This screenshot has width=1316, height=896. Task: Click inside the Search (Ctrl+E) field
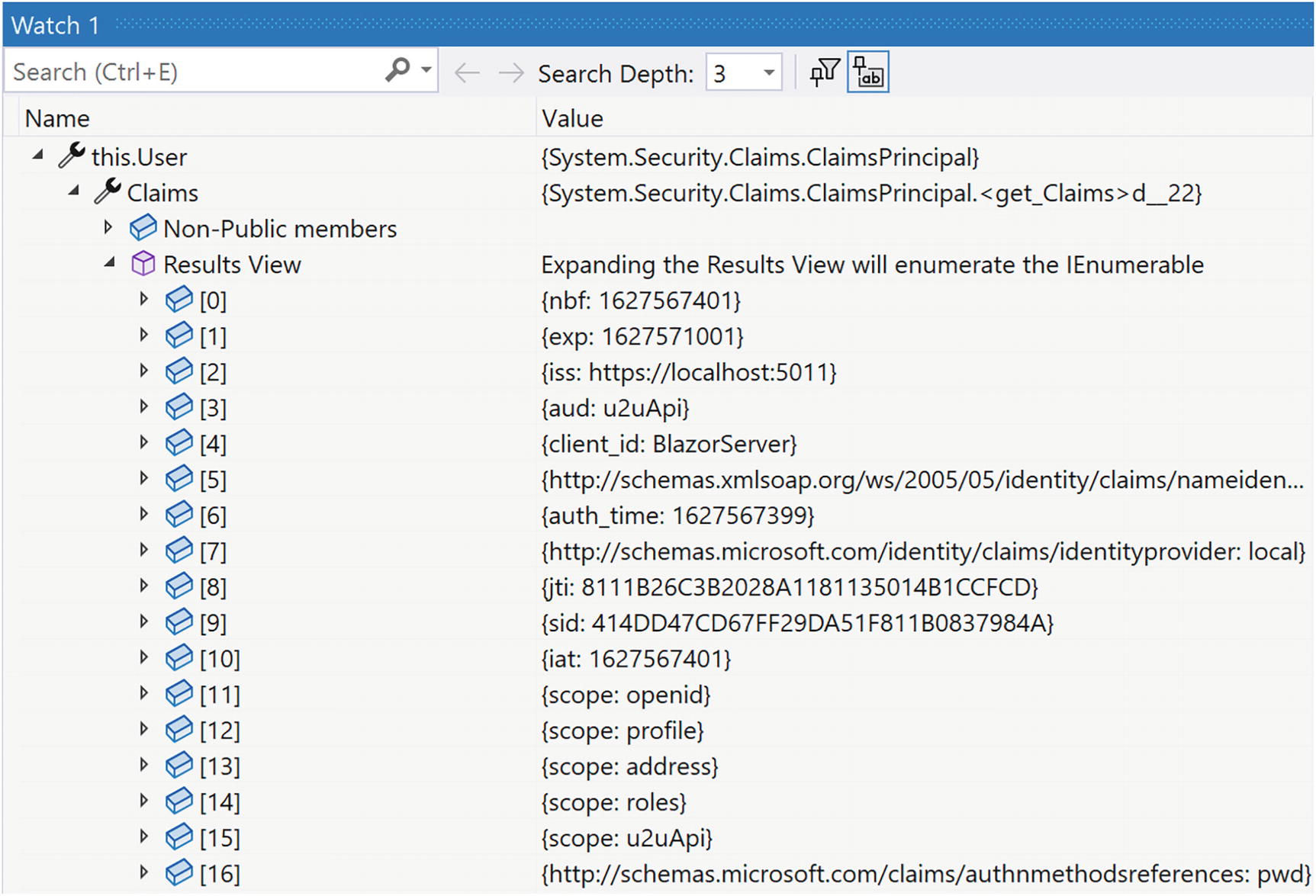191,72
